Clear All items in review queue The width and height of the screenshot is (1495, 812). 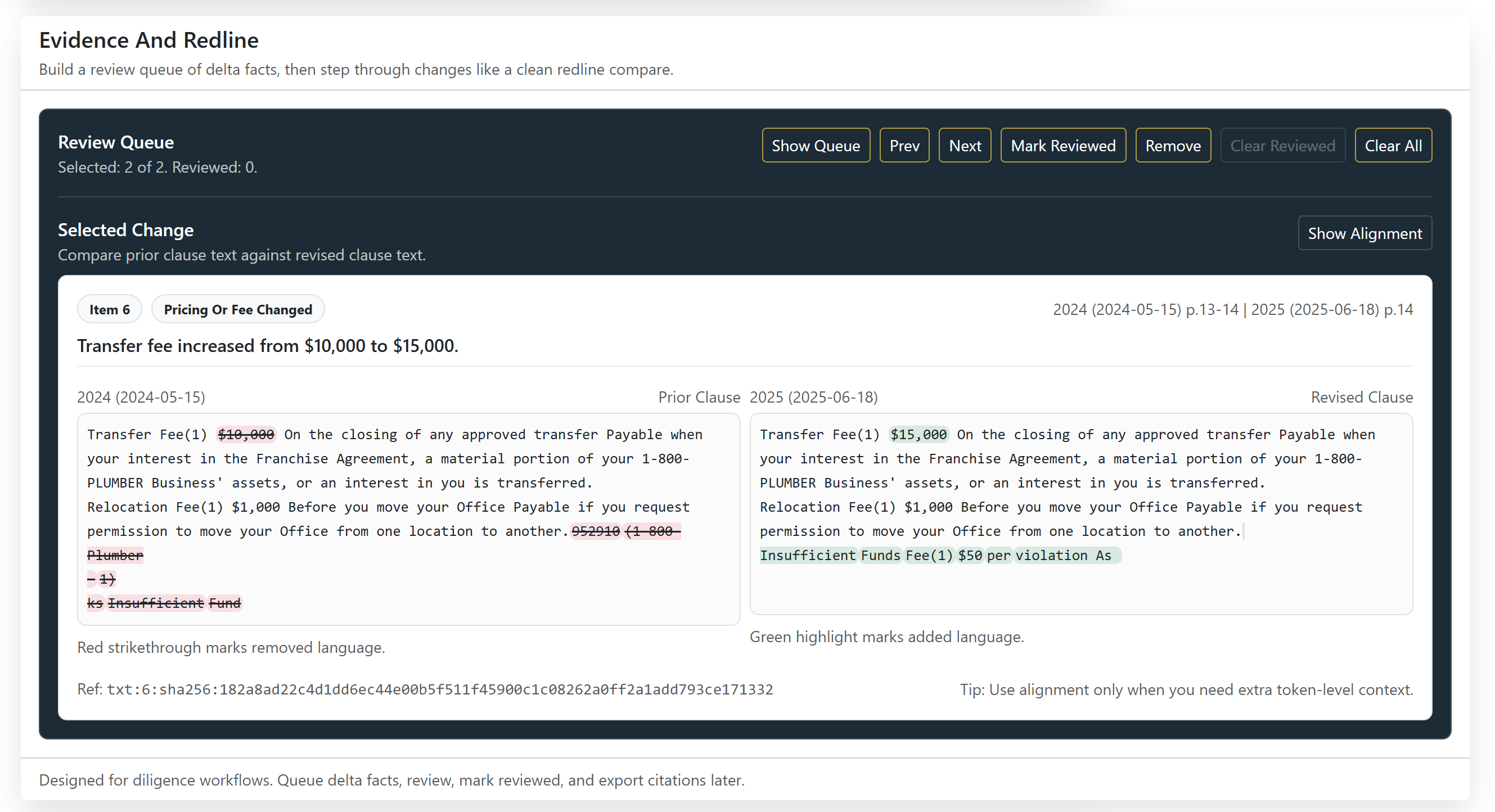pyautogui.click(x=1392, y=145)
